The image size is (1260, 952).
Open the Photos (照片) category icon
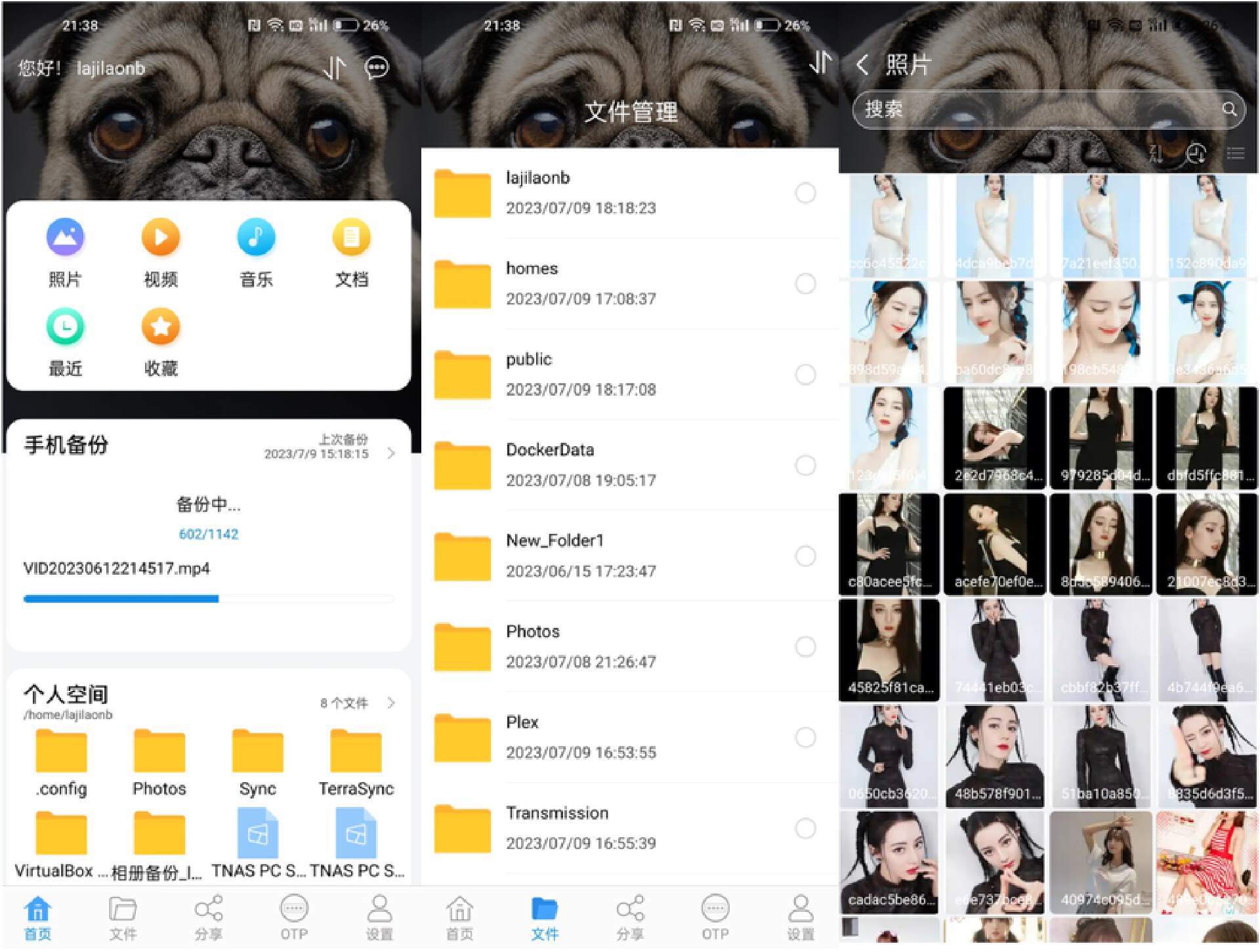65,238
